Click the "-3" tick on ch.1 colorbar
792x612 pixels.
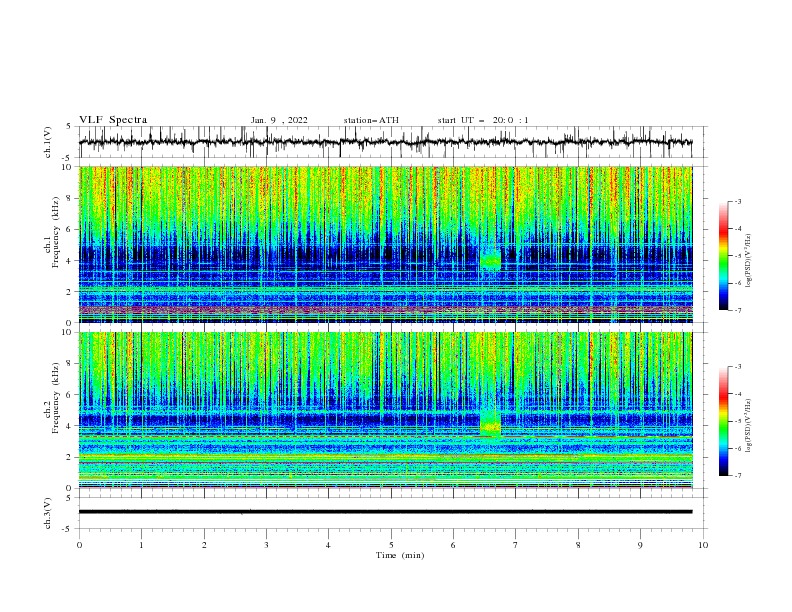tap(738, 201)
